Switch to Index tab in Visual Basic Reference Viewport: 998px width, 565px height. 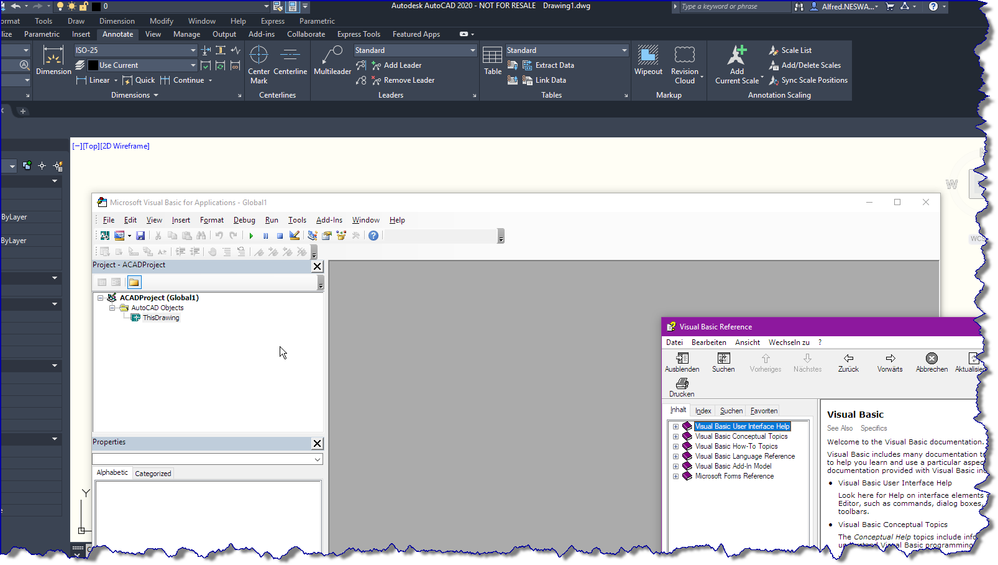(703, 411)
